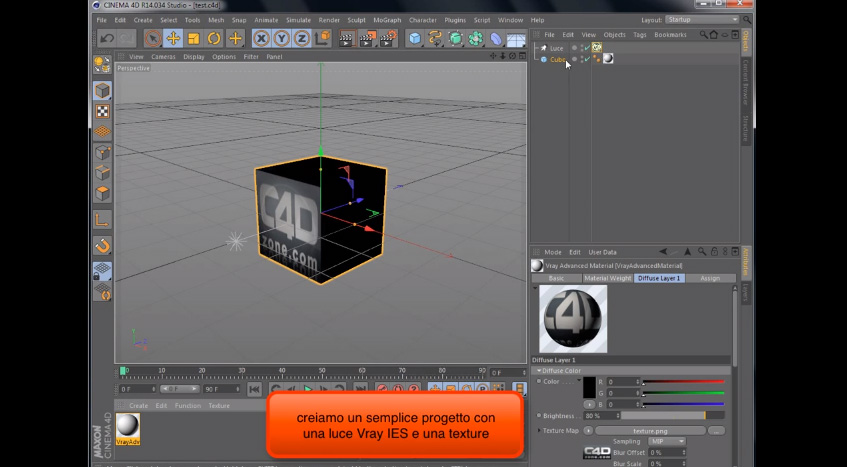Select the Workplane mode grid icon
The image size is (847, 467).
pos(103,131)
